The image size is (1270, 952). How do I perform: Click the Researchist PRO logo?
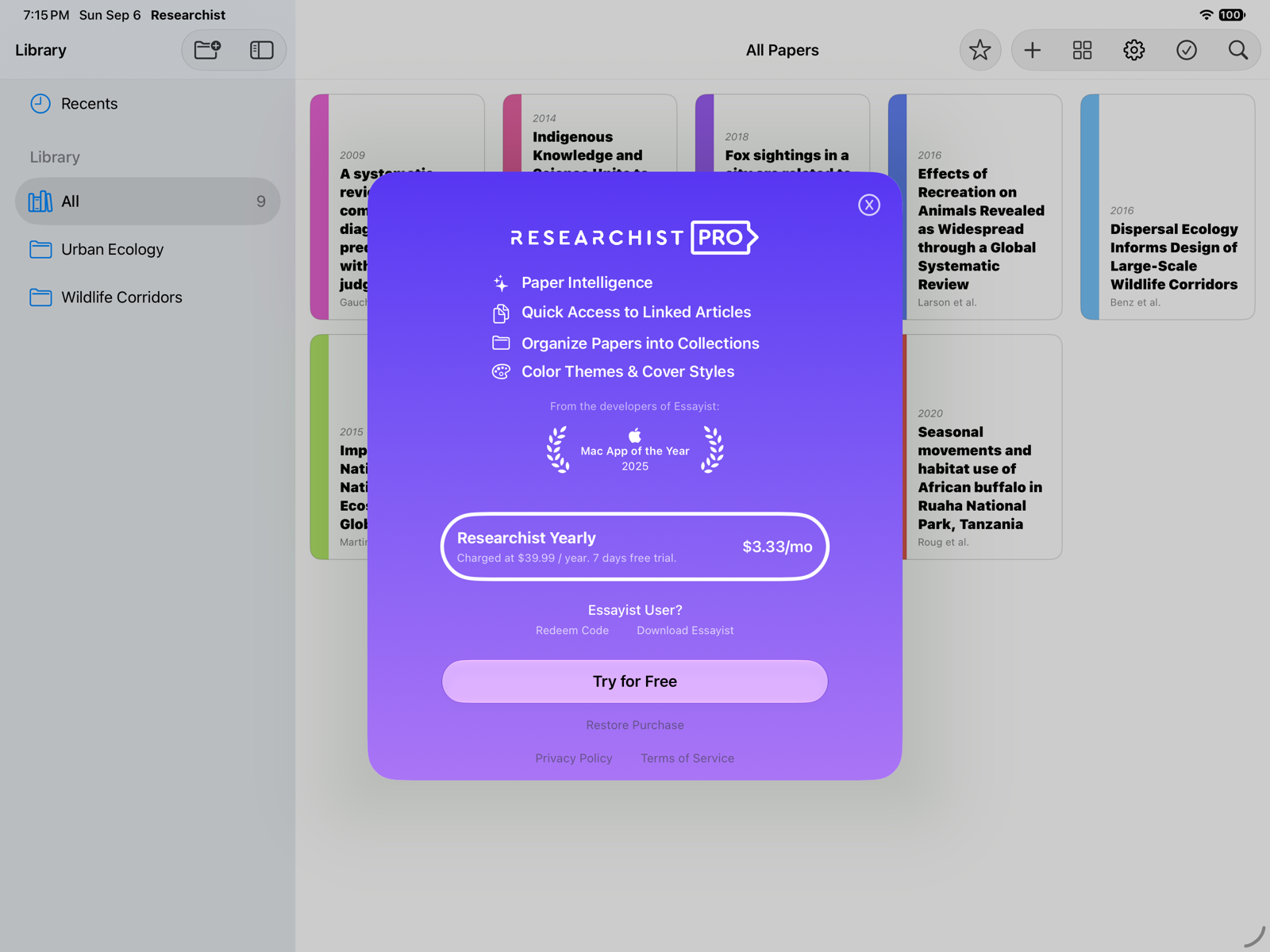point(634,237)
